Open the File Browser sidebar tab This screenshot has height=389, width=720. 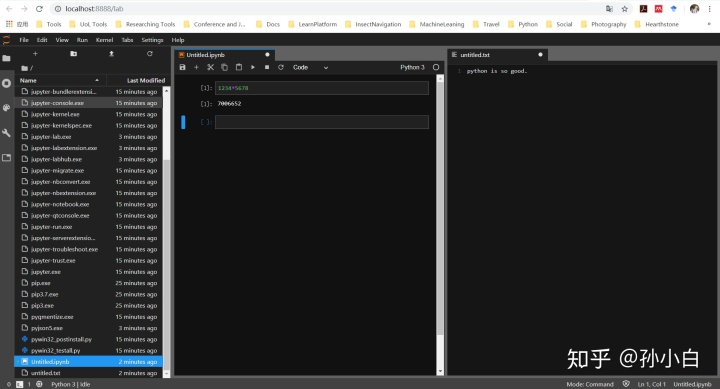click(x=6, y=58)
